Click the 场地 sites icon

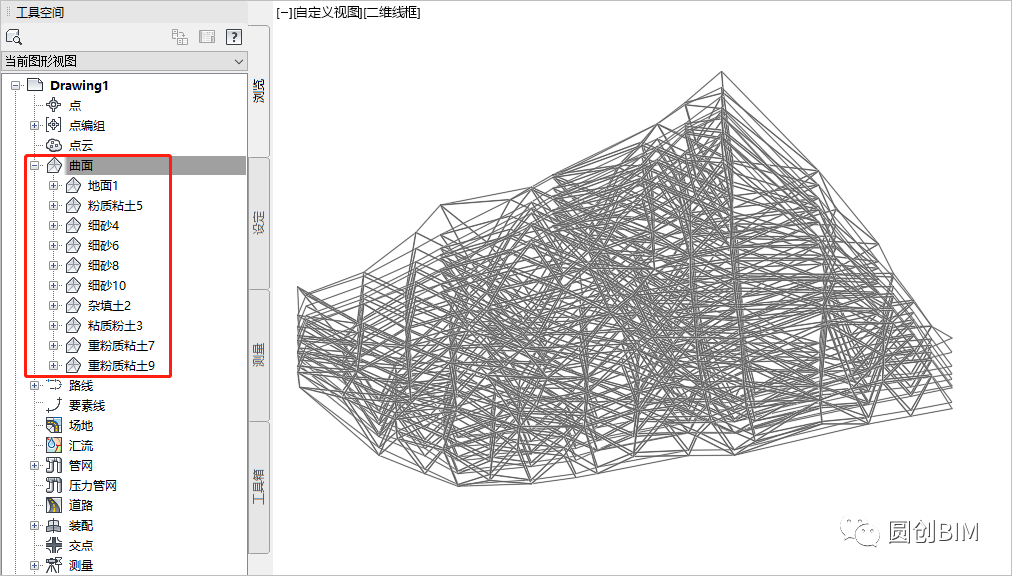(54, 426)
